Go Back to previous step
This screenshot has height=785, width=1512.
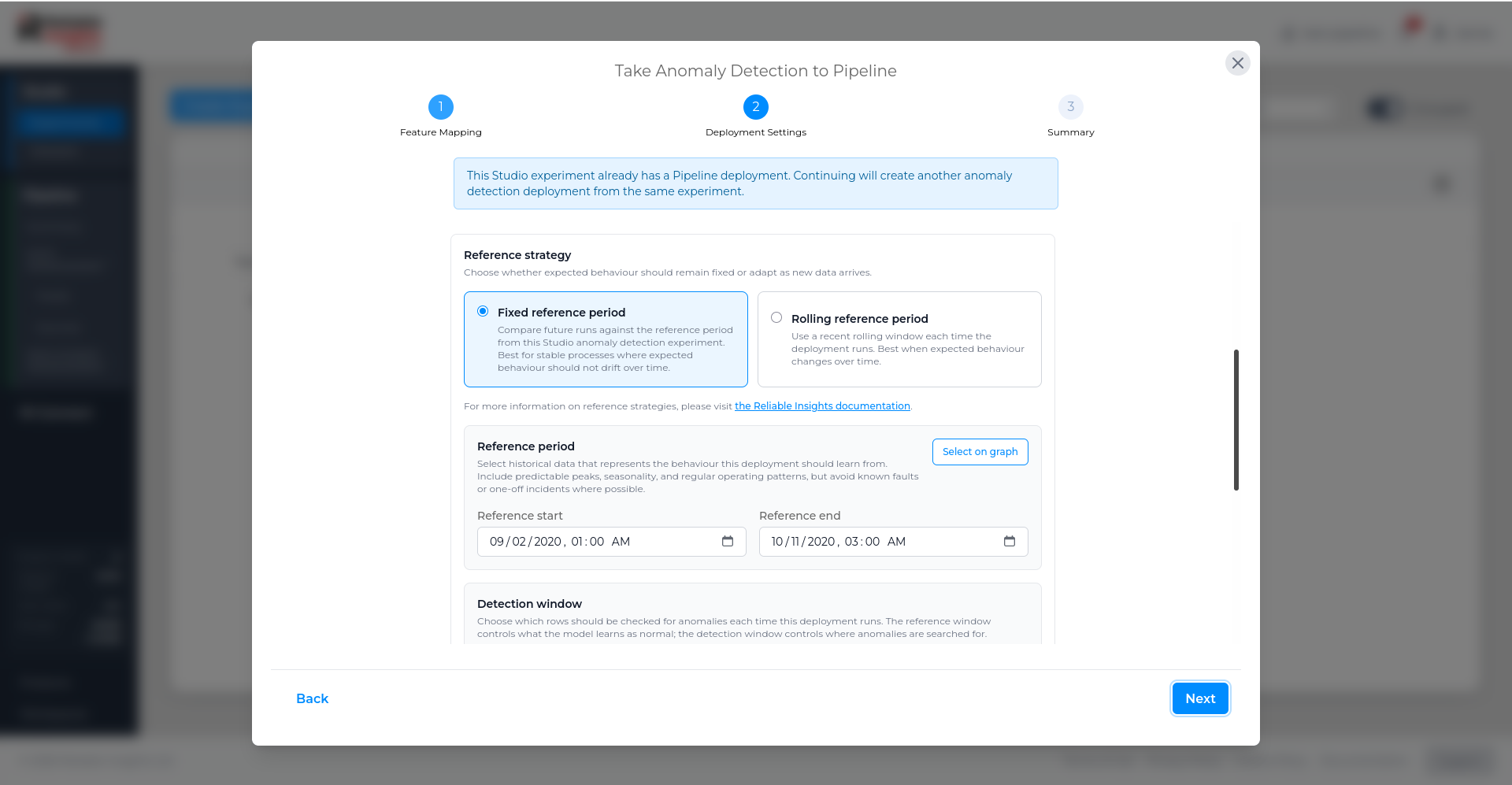pos(312,698)
